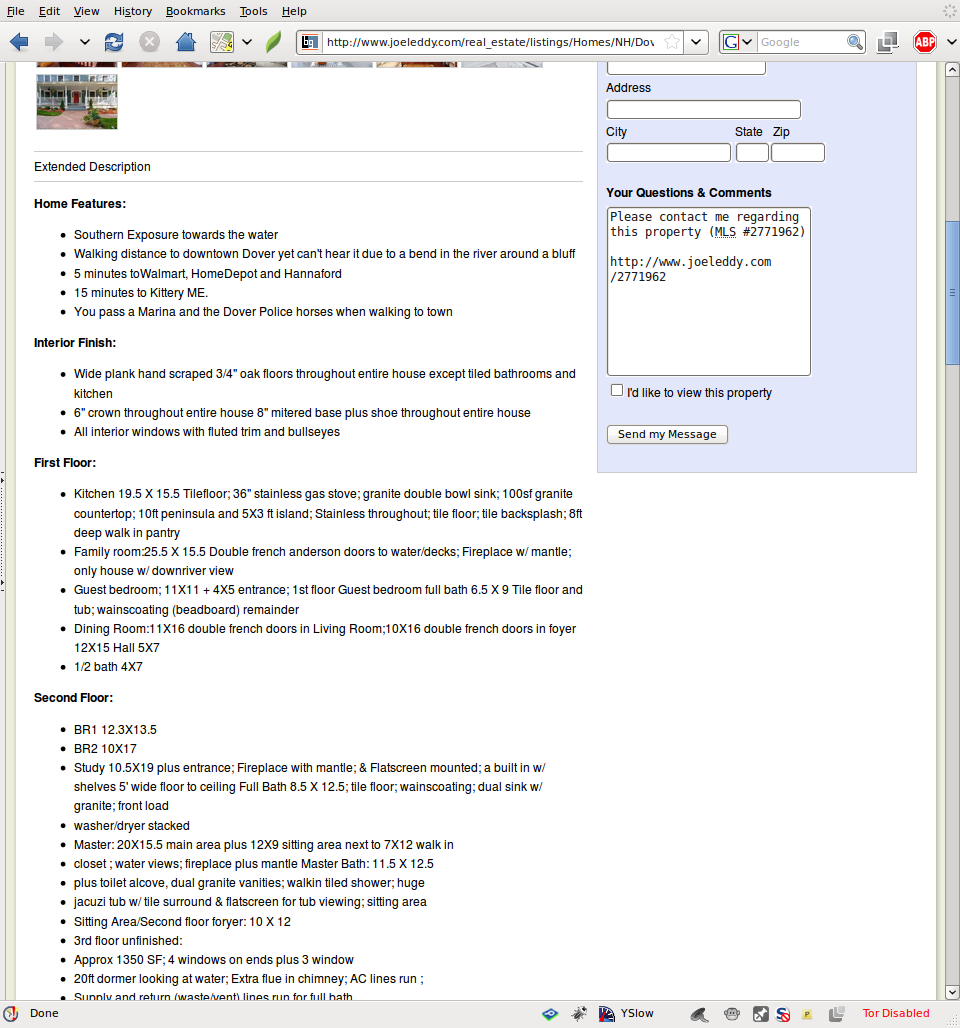Open the URL history dropdown
The image size is (960, 1028).
tap(696, 42)
